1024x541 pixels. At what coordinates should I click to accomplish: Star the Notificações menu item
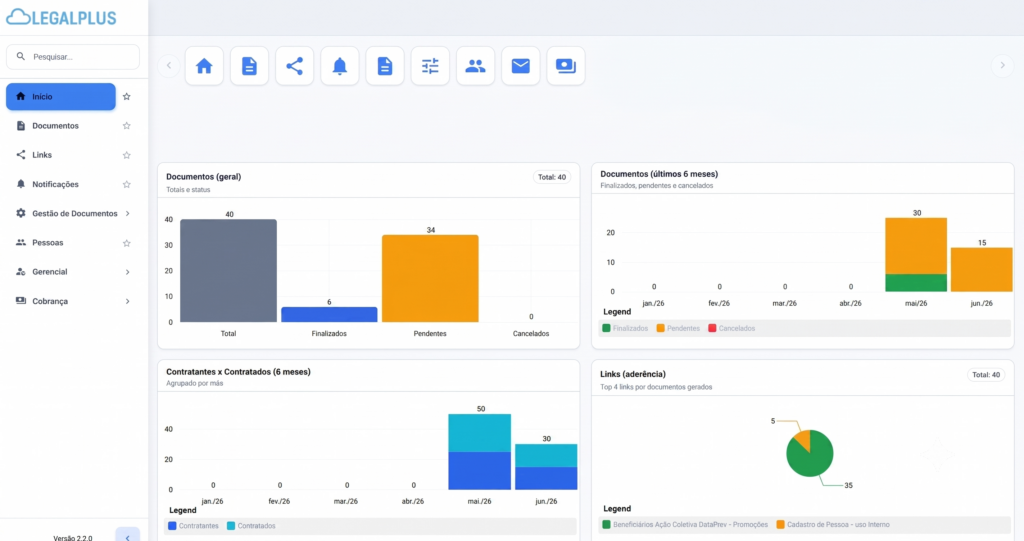click(127, 184)
